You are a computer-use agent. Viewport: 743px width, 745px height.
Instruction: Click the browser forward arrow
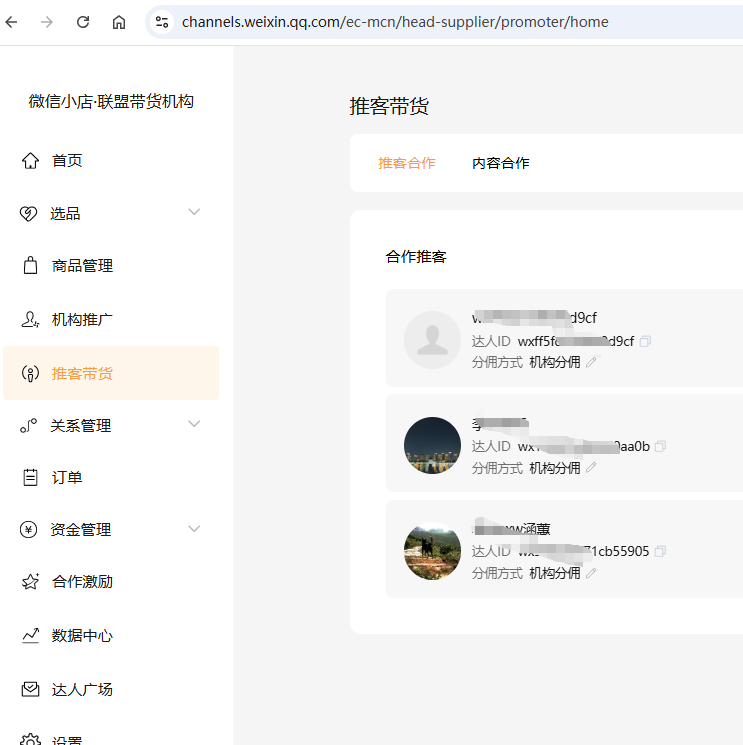pos(47,22)
